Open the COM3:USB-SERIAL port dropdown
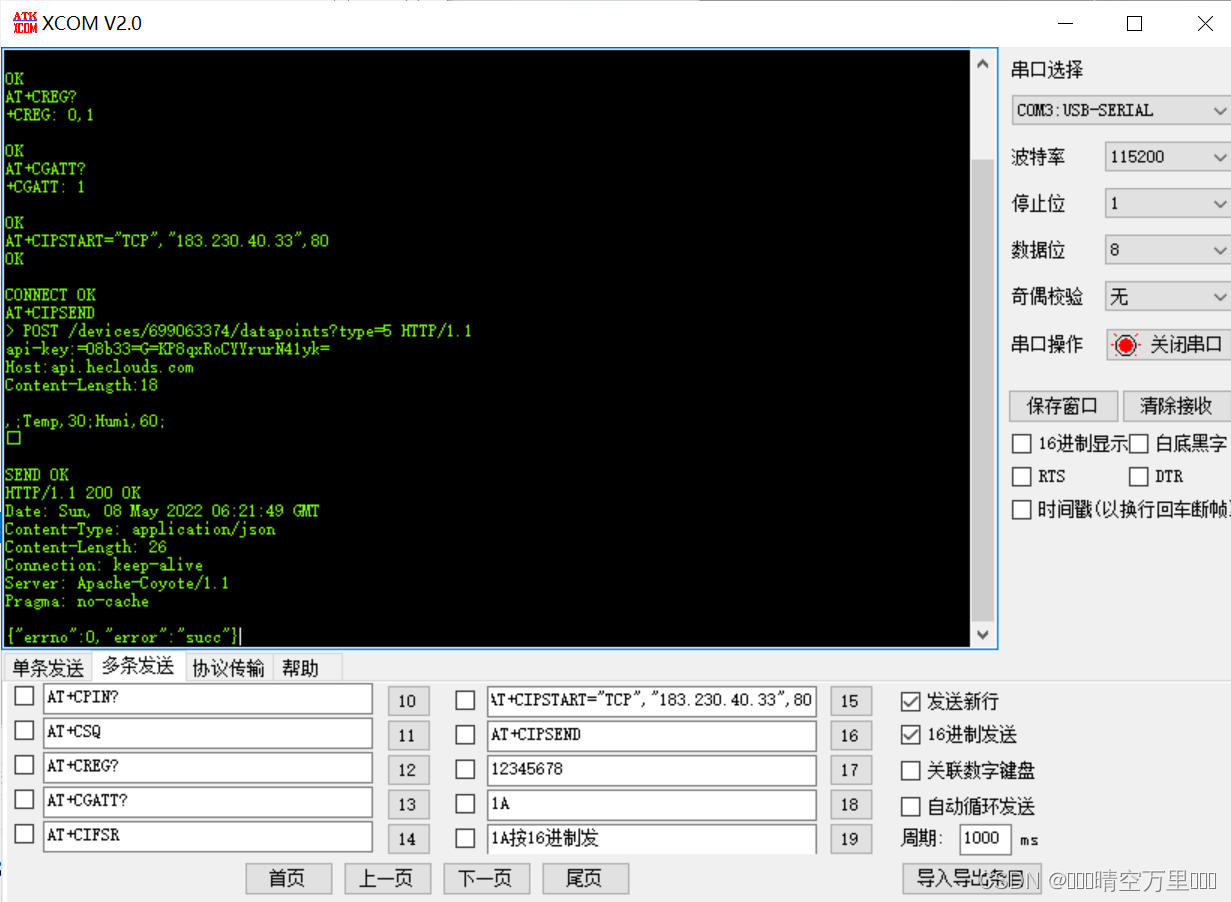The image size is (1231, 902). 1120,110
